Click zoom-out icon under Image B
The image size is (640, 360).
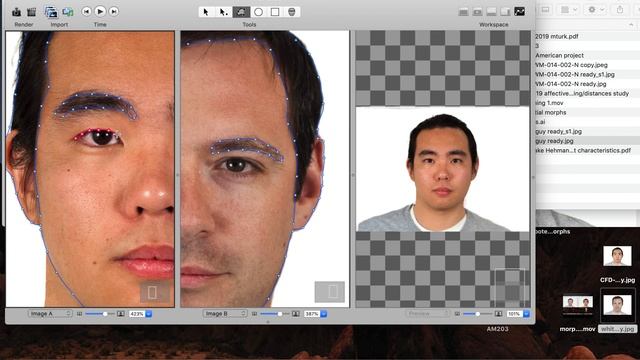[254, 314]
